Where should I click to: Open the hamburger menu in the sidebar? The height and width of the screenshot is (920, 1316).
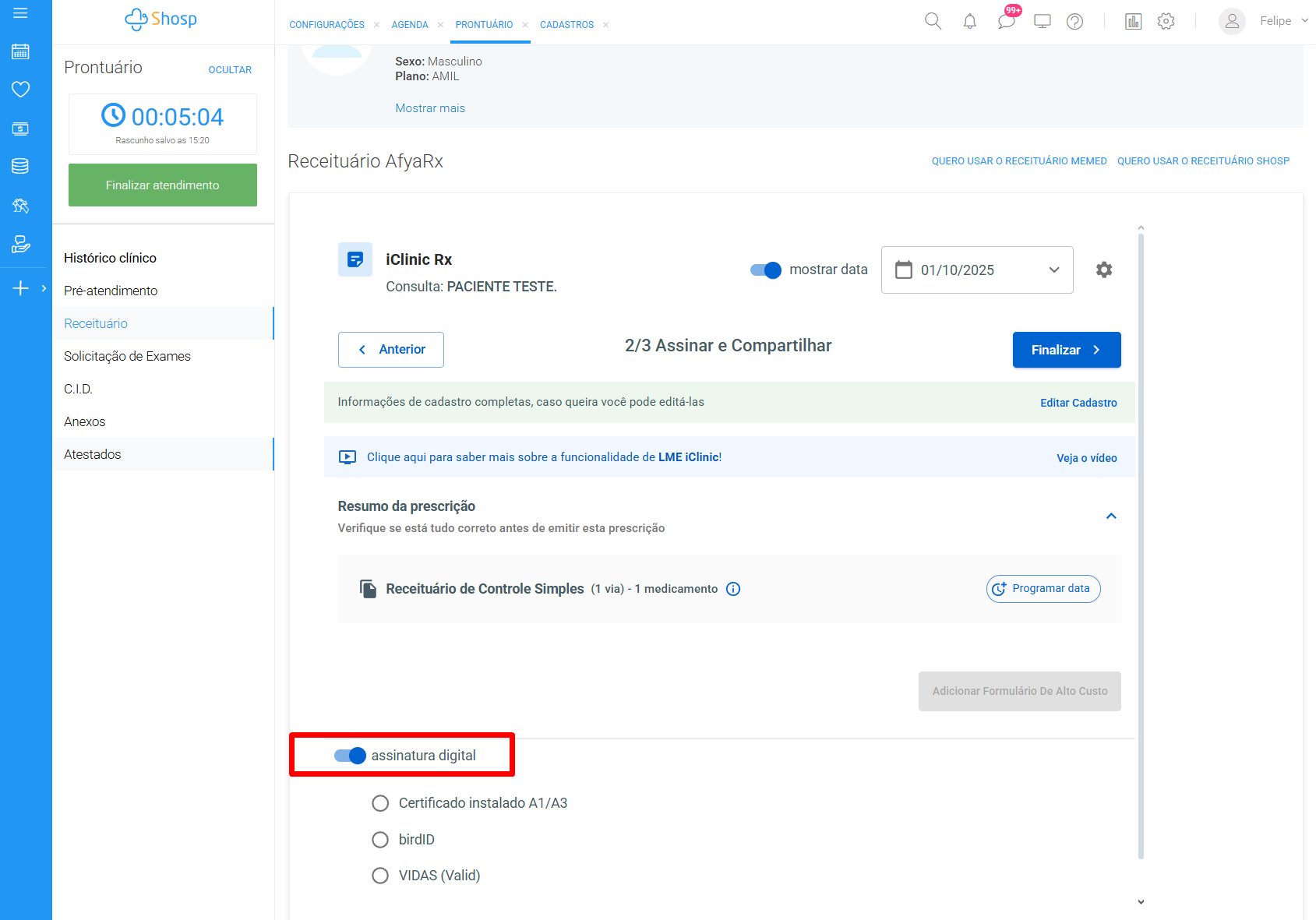pos(20,13)
